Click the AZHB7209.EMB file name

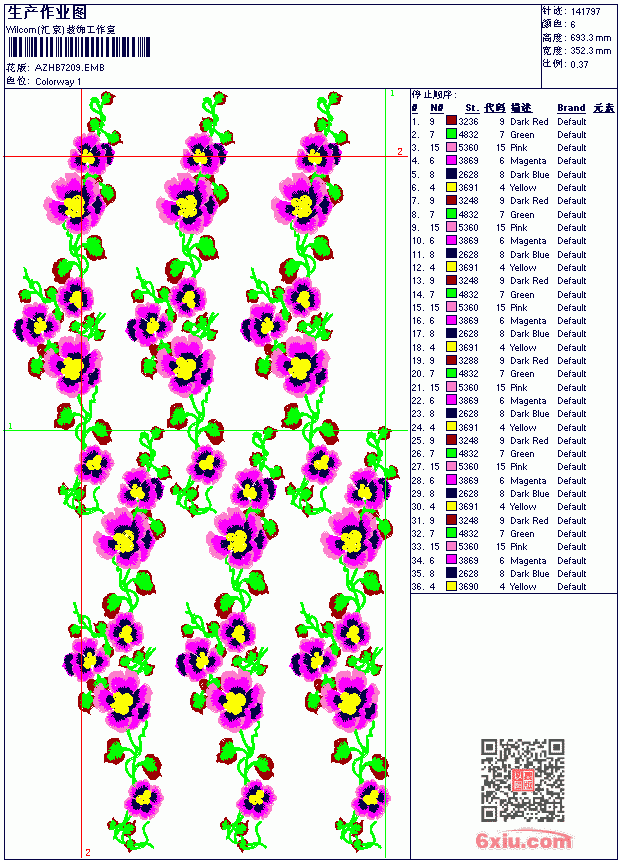[69, 68]
